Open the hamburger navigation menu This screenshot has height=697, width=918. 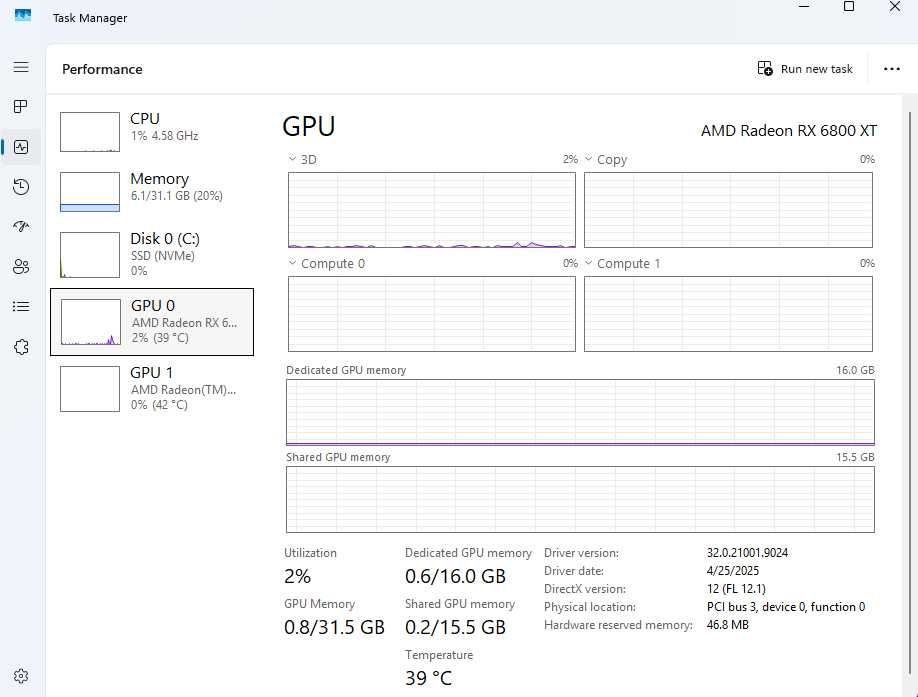point(21,67)
